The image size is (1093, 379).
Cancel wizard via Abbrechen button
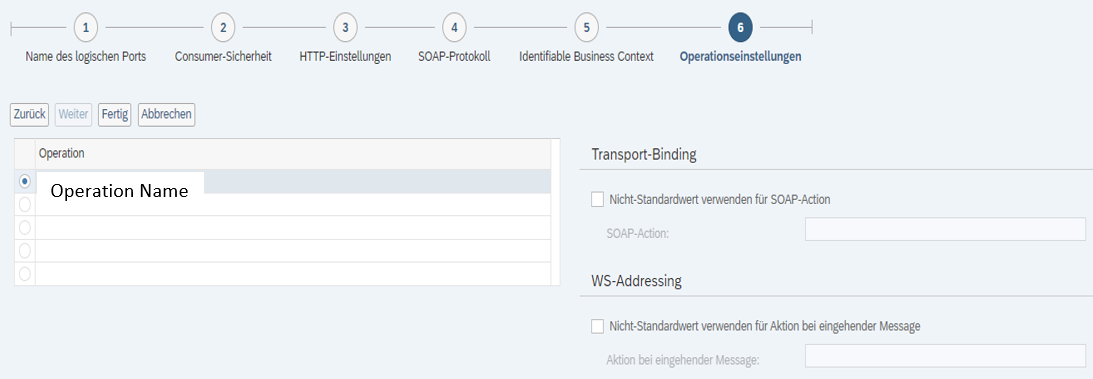[x=167, y=115]
